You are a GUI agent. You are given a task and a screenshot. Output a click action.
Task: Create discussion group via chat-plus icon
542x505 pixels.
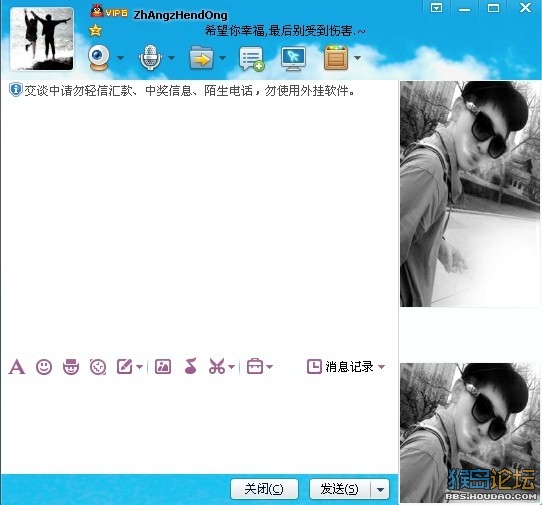[252, 58]
